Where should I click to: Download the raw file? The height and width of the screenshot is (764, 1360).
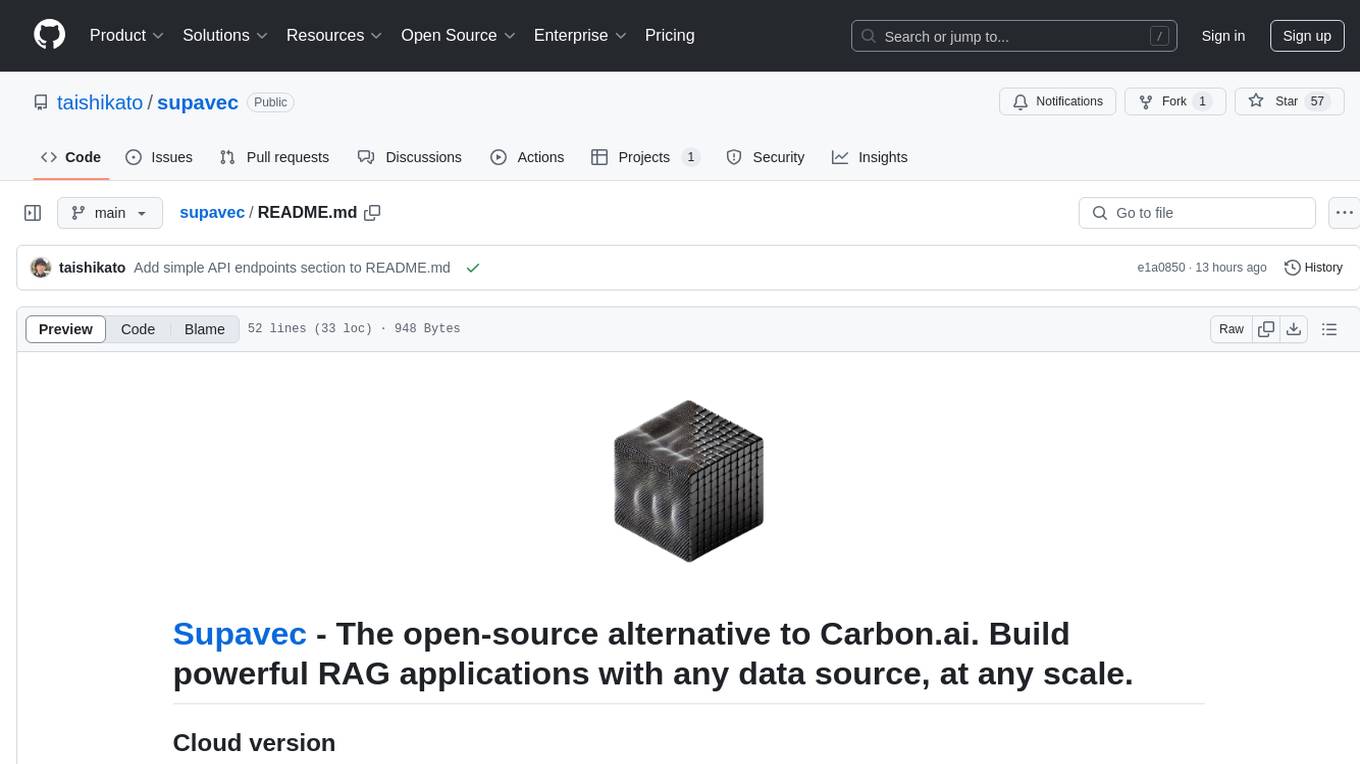point(1294,329)
